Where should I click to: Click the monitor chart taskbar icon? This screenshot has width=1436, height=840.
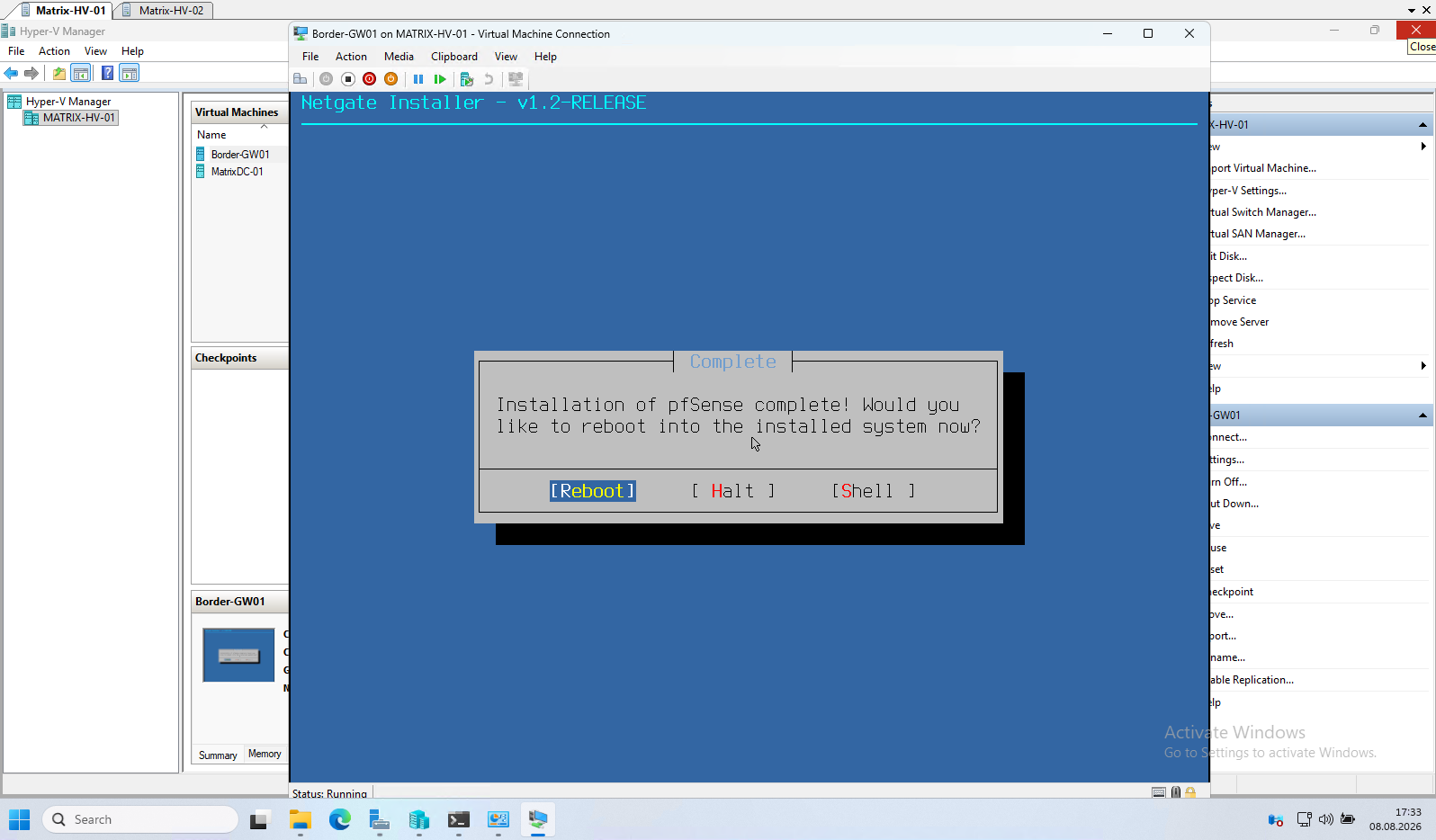point(498,819)
